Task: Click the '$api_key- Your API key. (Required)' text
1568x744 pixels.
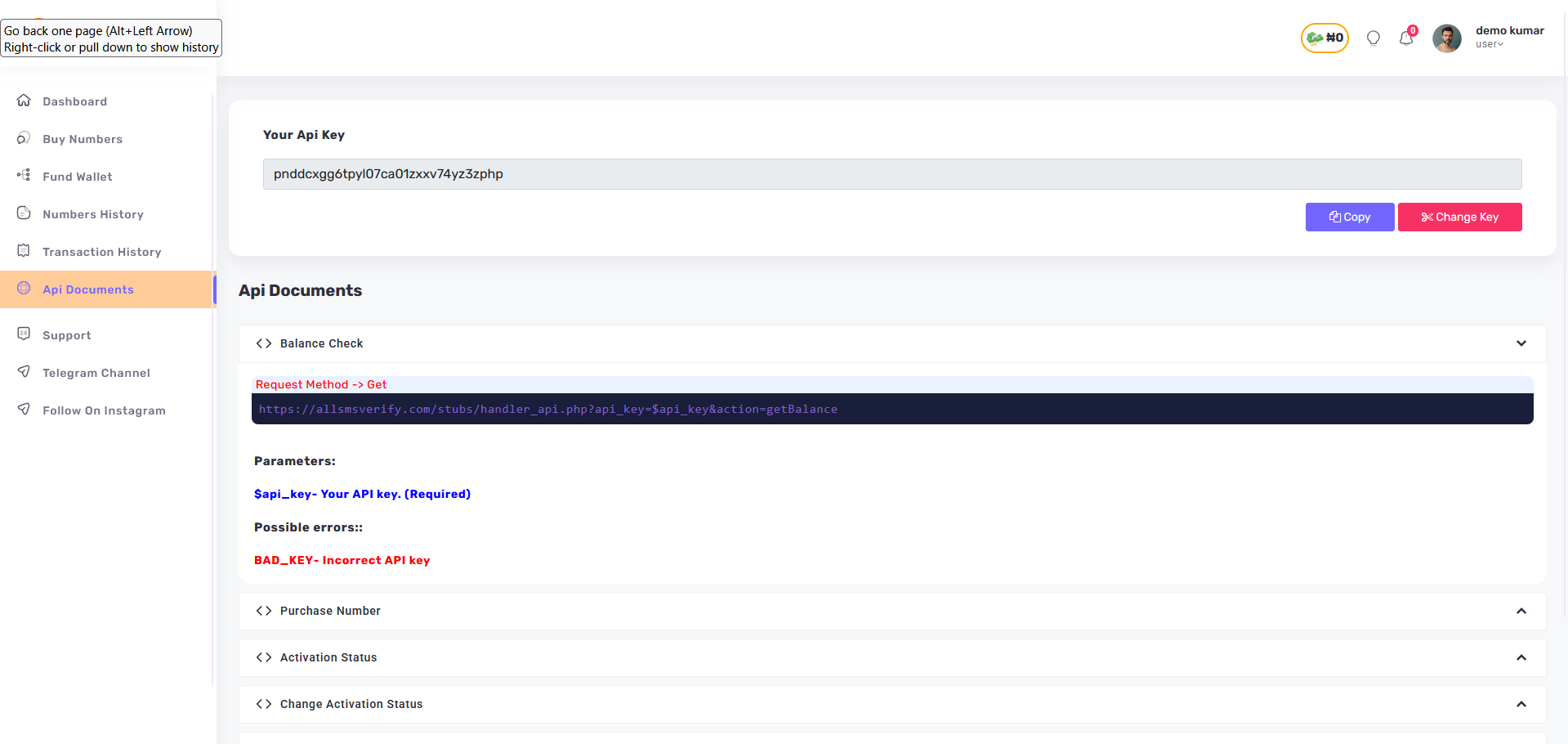Action: [362, 494]
